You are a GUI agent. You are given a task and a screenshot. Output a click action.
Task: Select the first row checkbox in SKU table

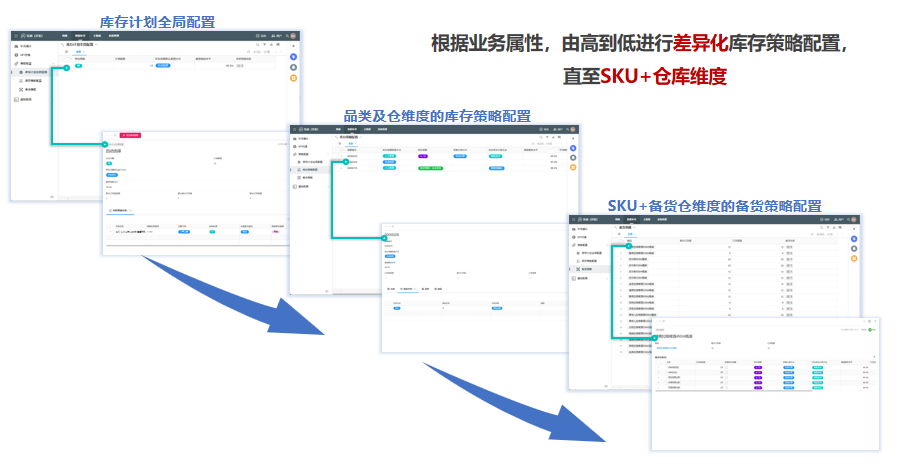tap(620, 246)
